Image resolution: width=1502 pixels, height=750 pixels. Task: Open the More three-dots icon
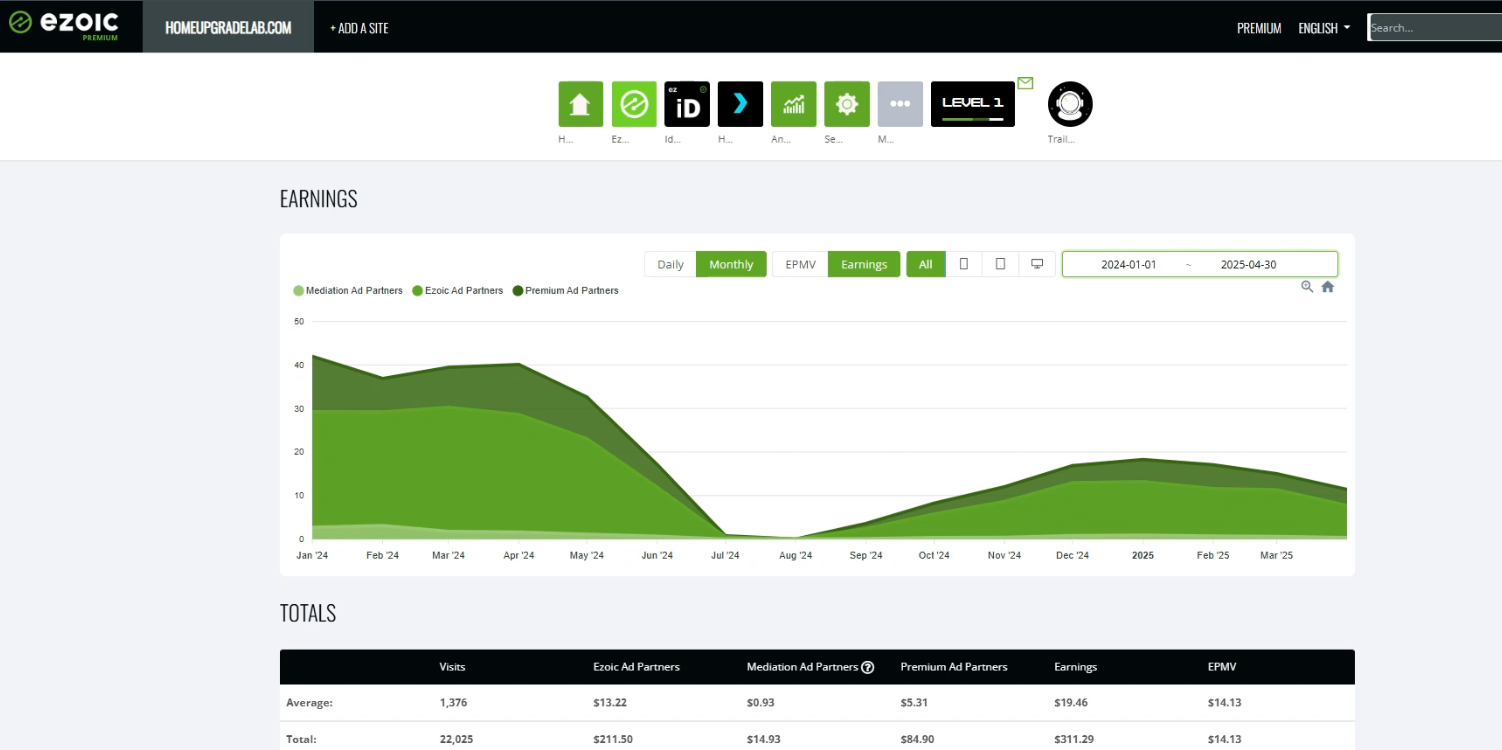tap(900, 104)
